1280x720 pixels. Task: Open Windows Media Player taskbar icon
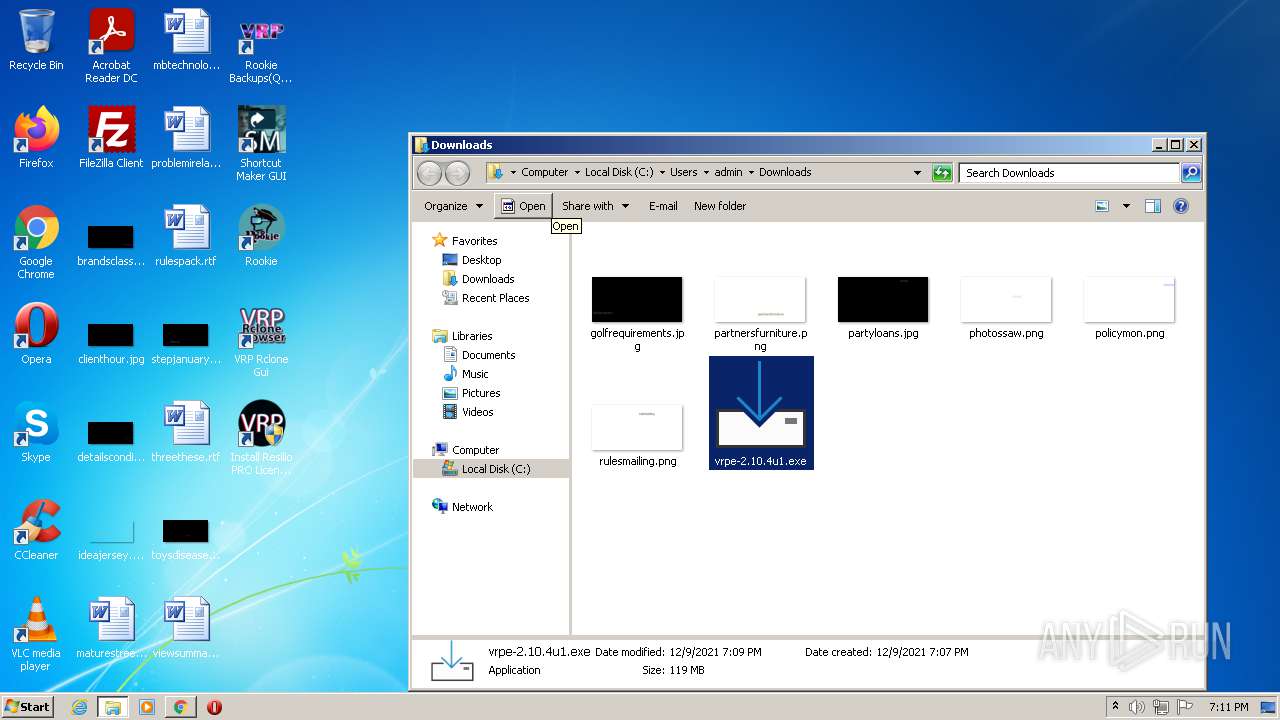pos(147,707)
